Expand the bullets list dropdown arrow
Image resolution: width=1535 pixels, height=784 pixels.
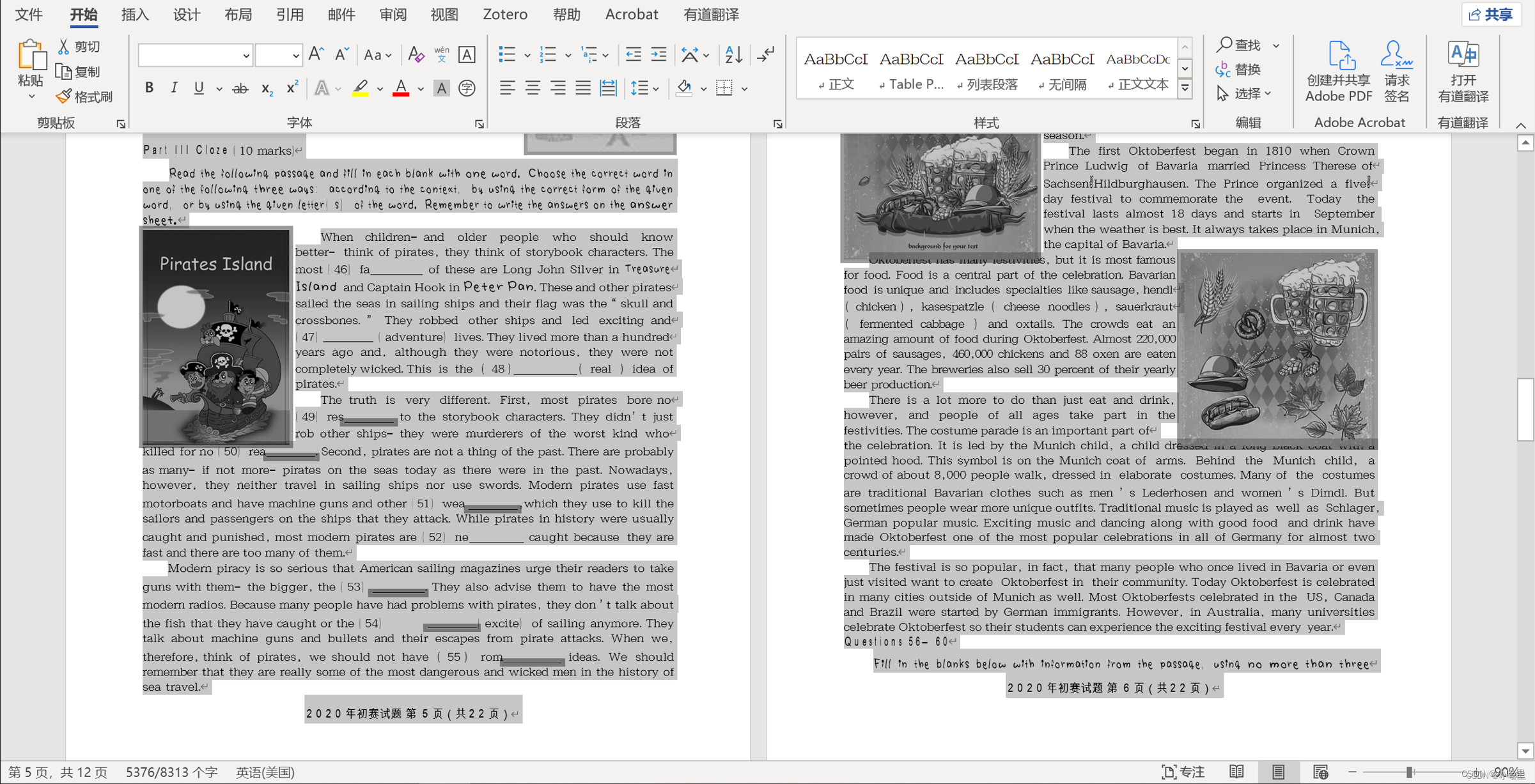(x=527, y=56)
